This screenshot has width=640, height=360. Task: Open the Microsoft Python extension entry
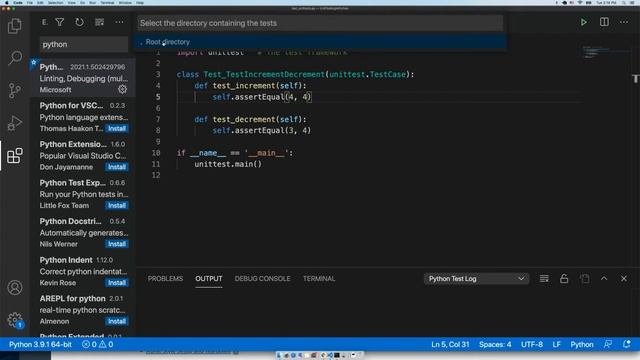click(x=83, y=78)
